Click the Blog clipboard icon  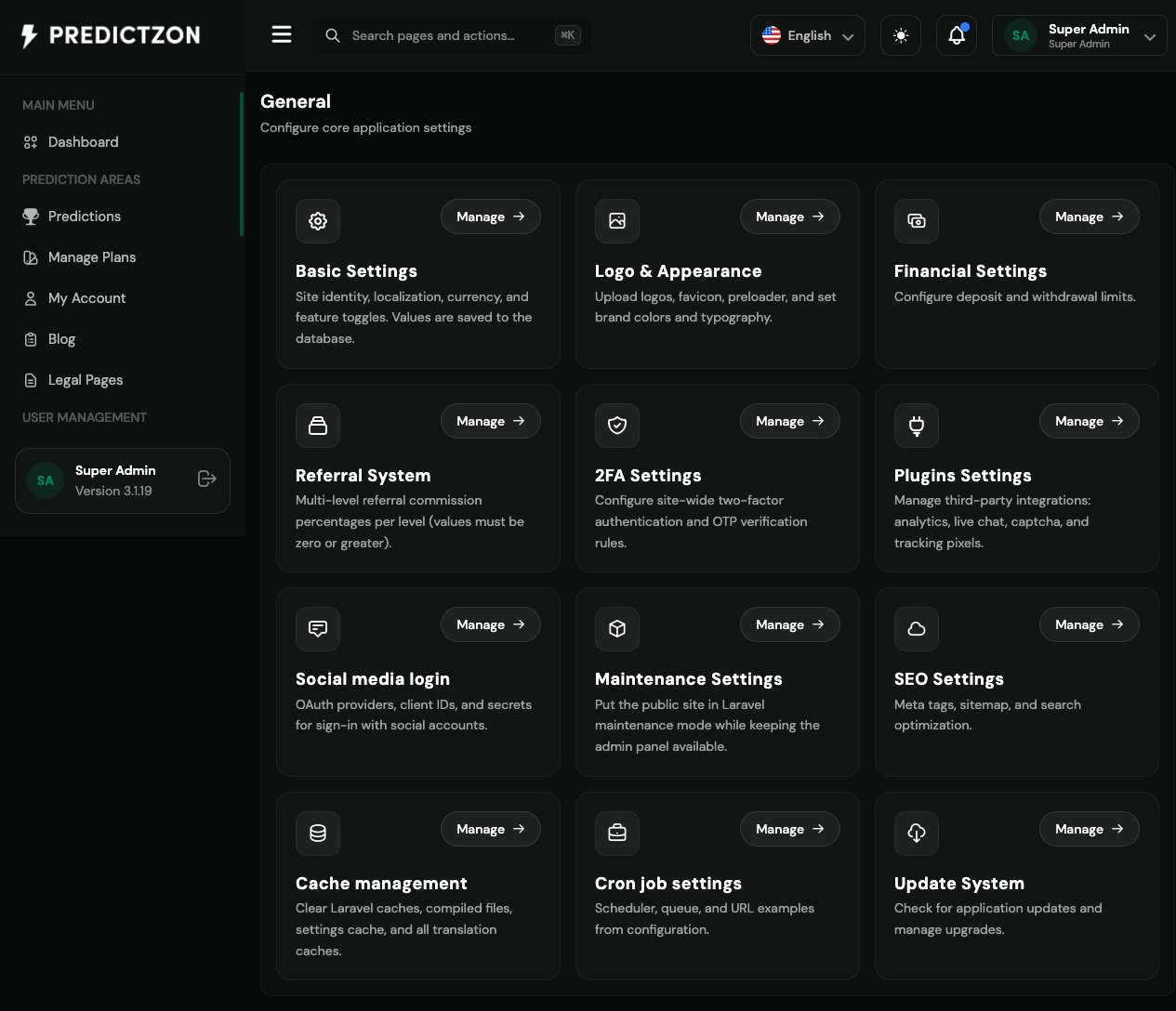[31, 339]
